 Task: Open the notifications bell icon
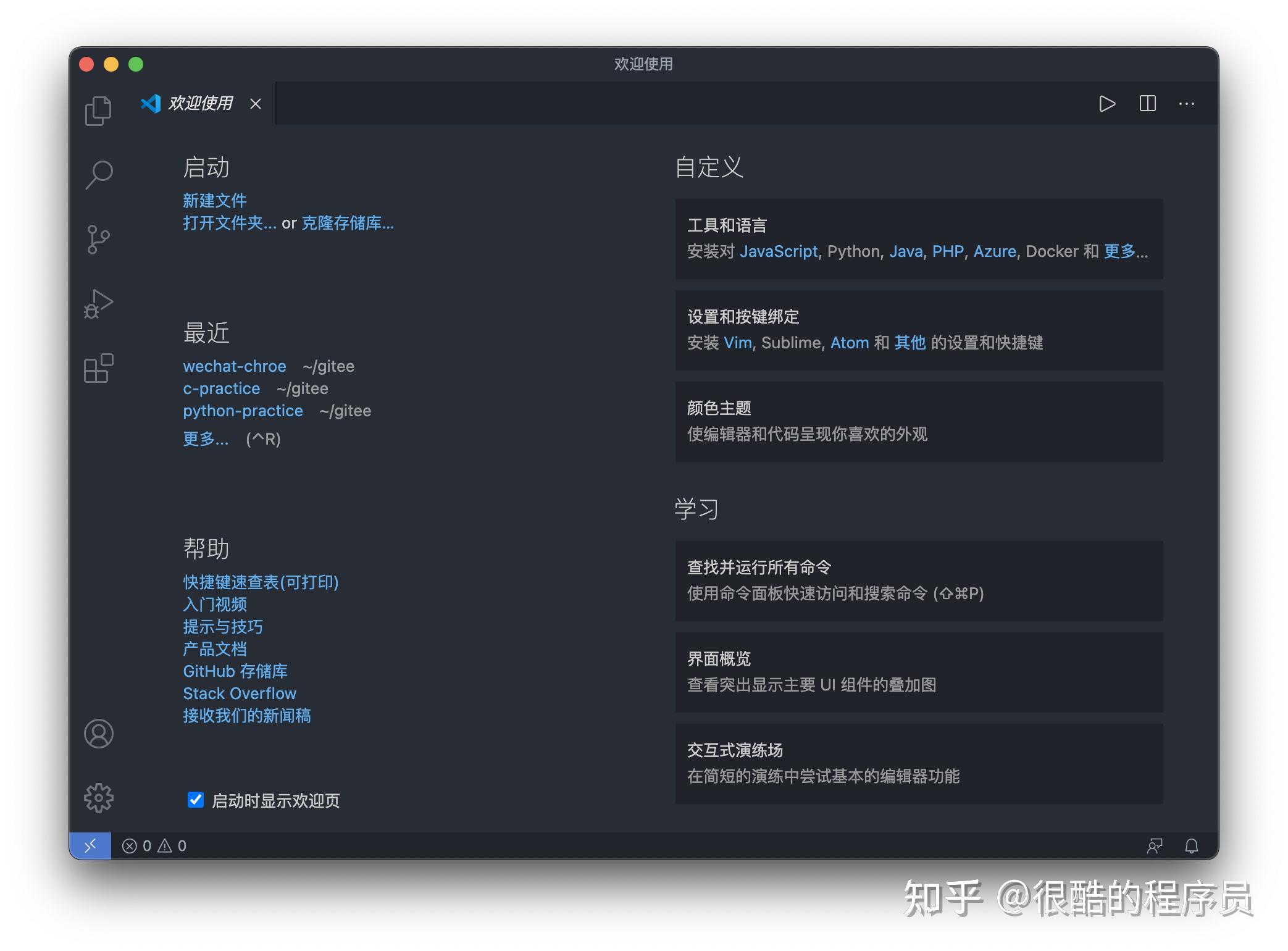point(1191,845)
